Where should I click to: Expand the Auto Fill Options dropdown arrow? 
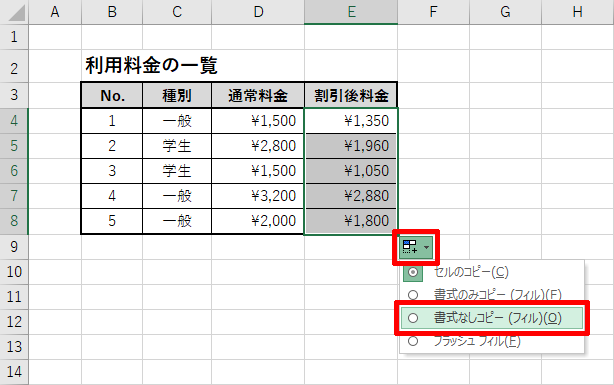[x=426, y=247]
